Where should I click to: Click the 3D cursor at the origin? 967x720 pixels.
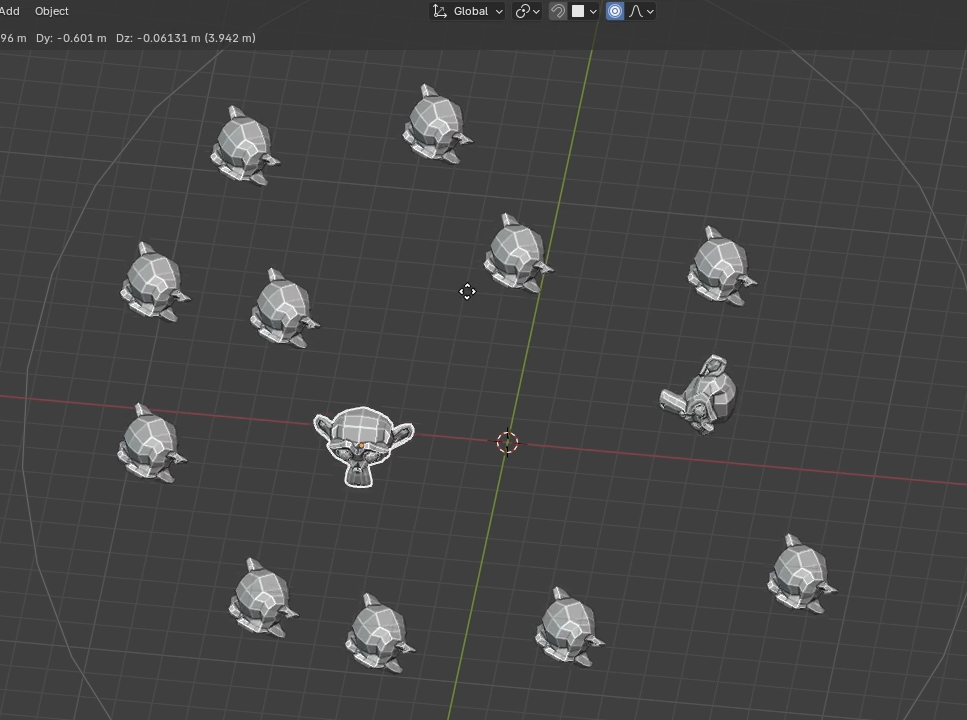(507, 442)
